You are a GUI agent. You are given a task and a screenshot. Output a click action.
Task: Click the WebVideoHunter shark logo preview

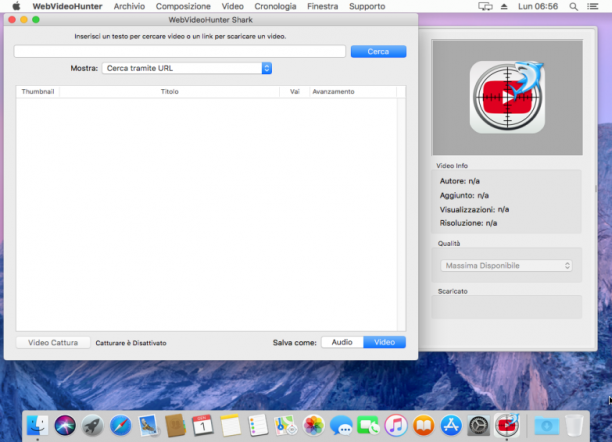(x=507, y=97)
